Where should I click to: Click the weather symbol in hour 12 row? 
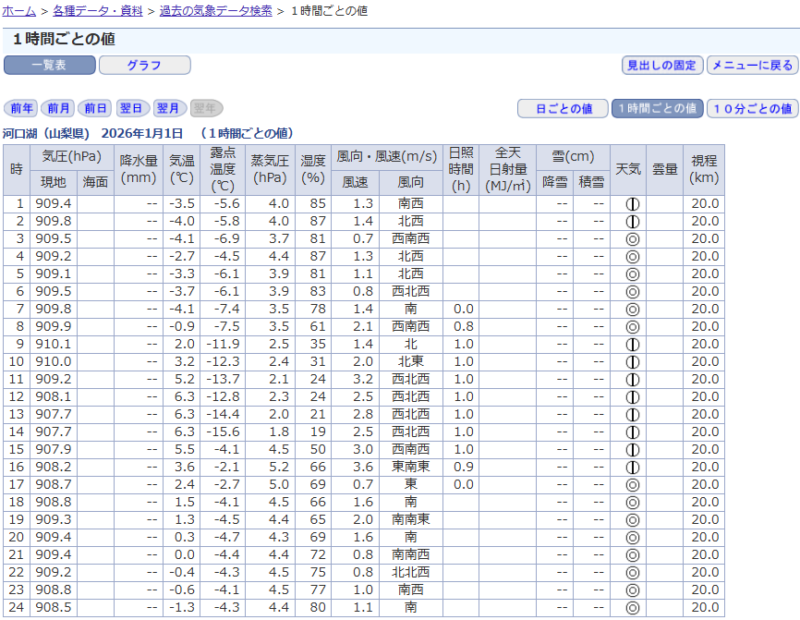631,397
